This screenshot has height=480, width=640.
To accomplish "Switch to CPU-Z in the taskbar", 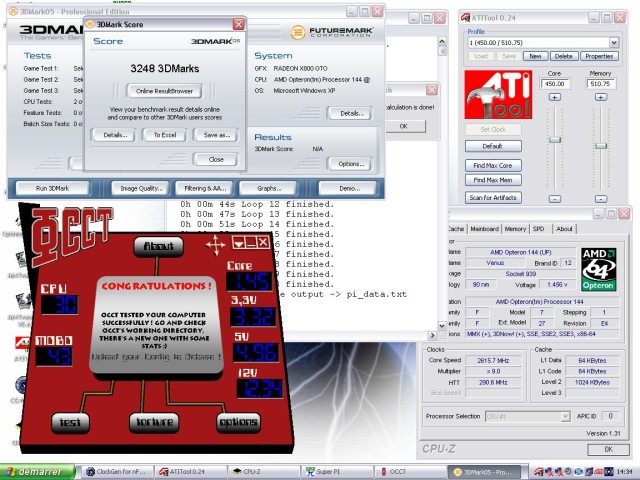I will click(x=264, y=472).
